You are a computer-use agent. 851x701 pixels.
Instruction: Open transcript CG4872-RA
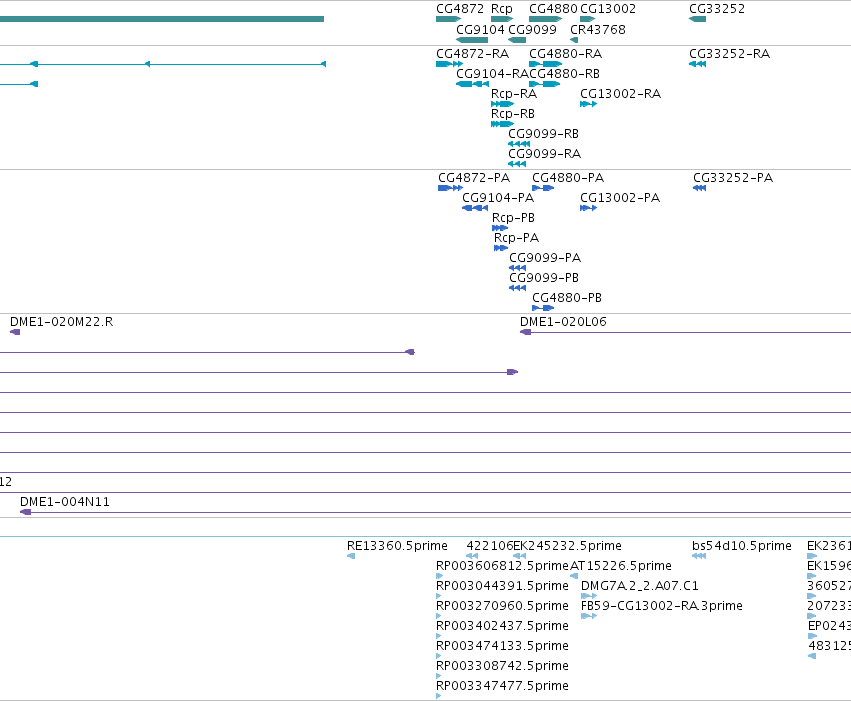click(472, 54)
